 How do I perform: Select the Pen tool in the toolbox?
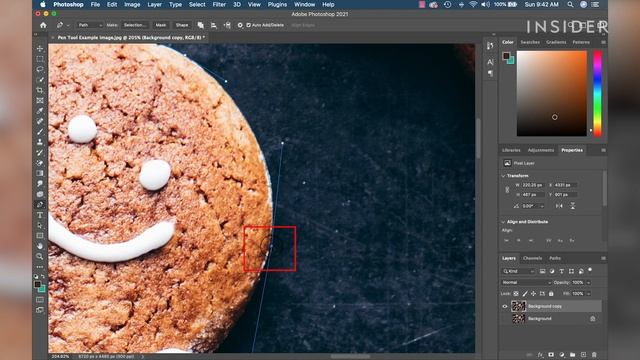[x=40, y=204]
